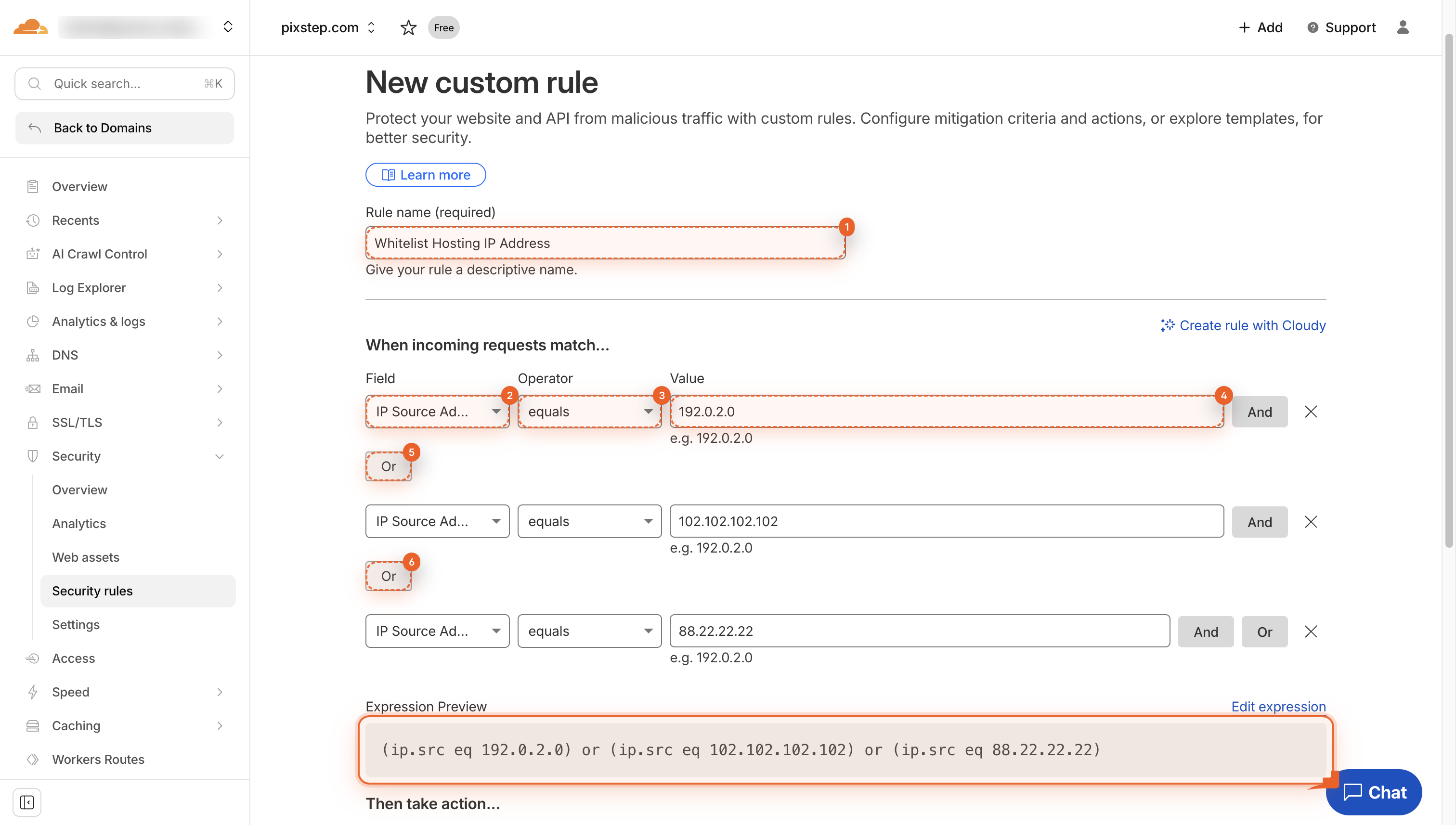Go to Web assets under Security
Screen dimensions: 1456x825
tap(86, 557)
